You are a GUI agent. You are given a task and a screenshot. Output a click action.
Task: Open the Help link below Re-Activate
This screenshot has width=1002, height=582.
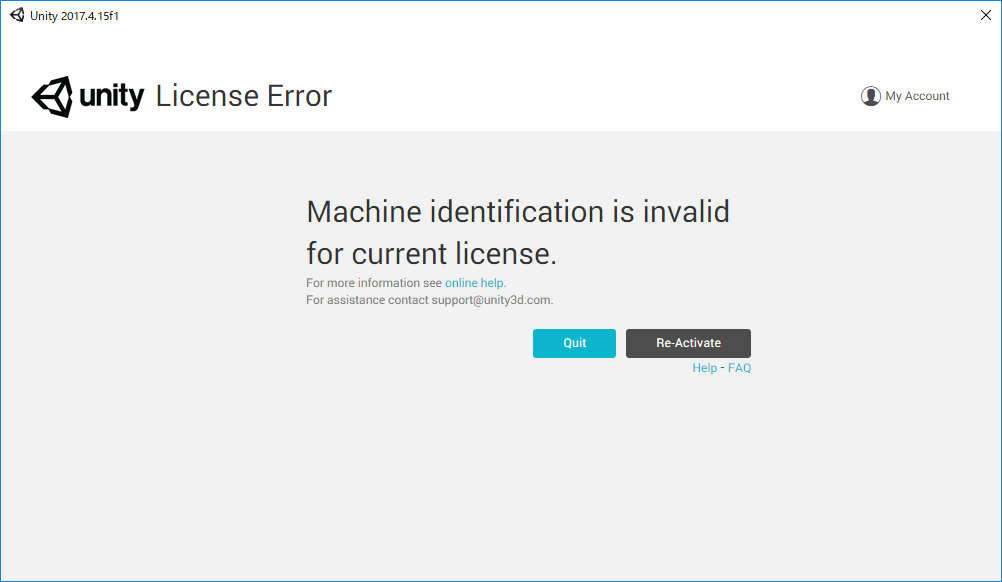(x=704, y=367)
